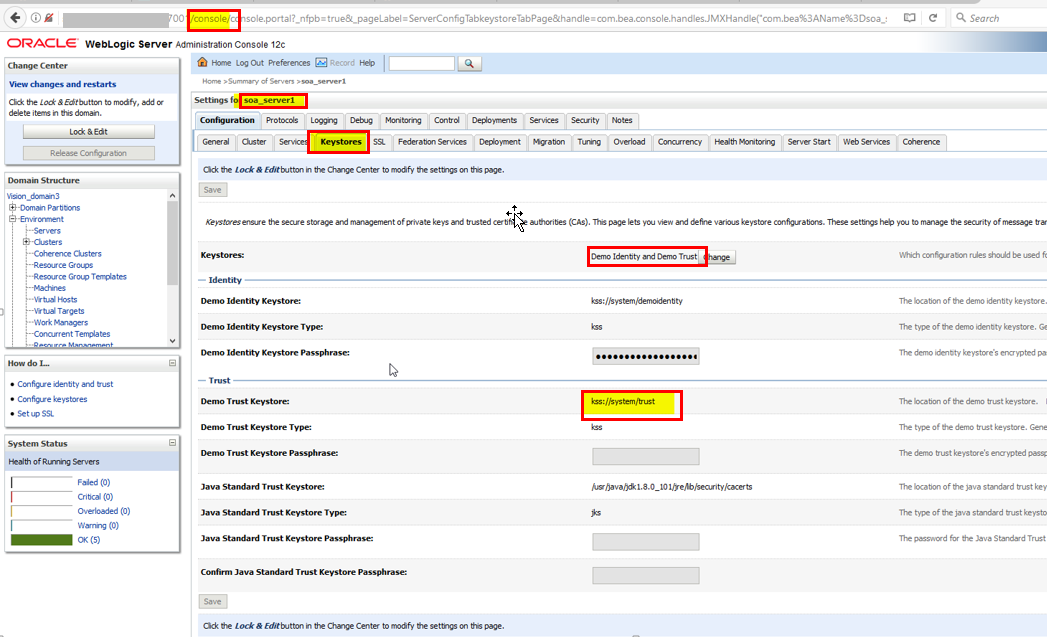The image size is (1047, 637).
Task: Go back with browser back arrow
Action: (x=15, y=17)
